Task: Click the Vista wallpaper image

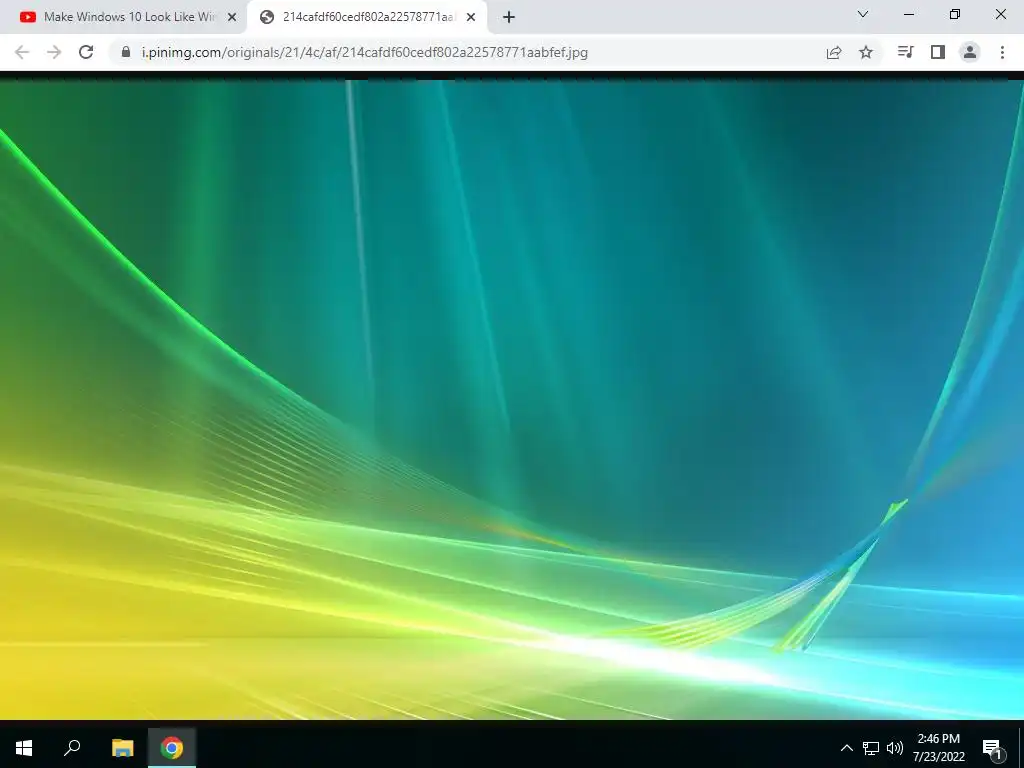Action: [512, 399]
